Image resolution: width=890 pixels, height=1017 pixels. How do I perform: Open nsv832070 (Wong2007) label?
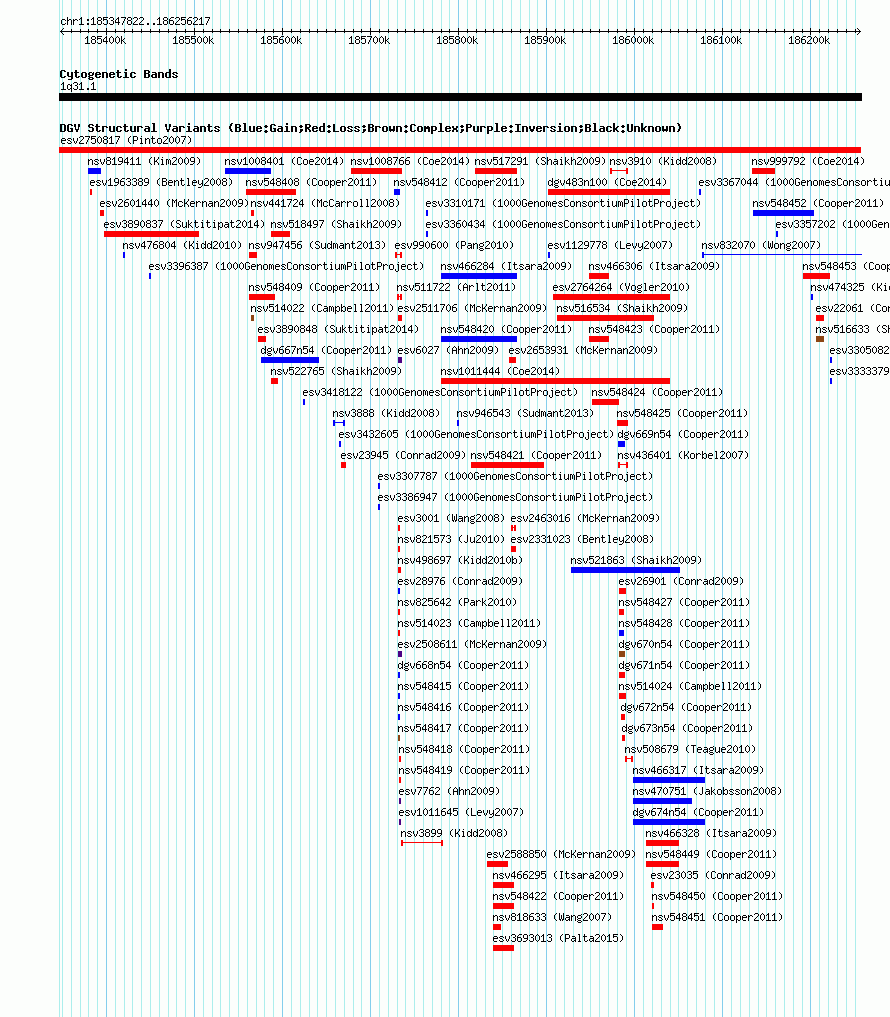coord(761,245)
